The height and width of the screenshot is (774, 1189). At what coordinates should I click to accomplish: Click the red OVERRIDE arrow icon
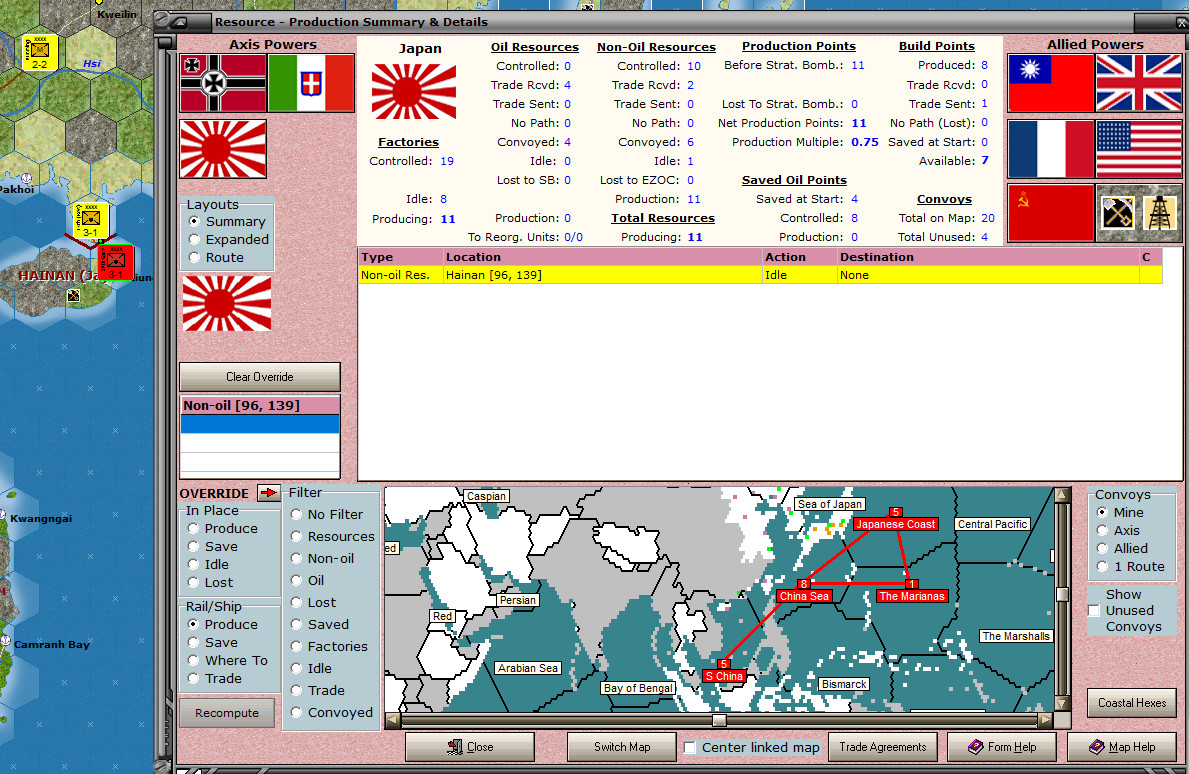[268, 493]
